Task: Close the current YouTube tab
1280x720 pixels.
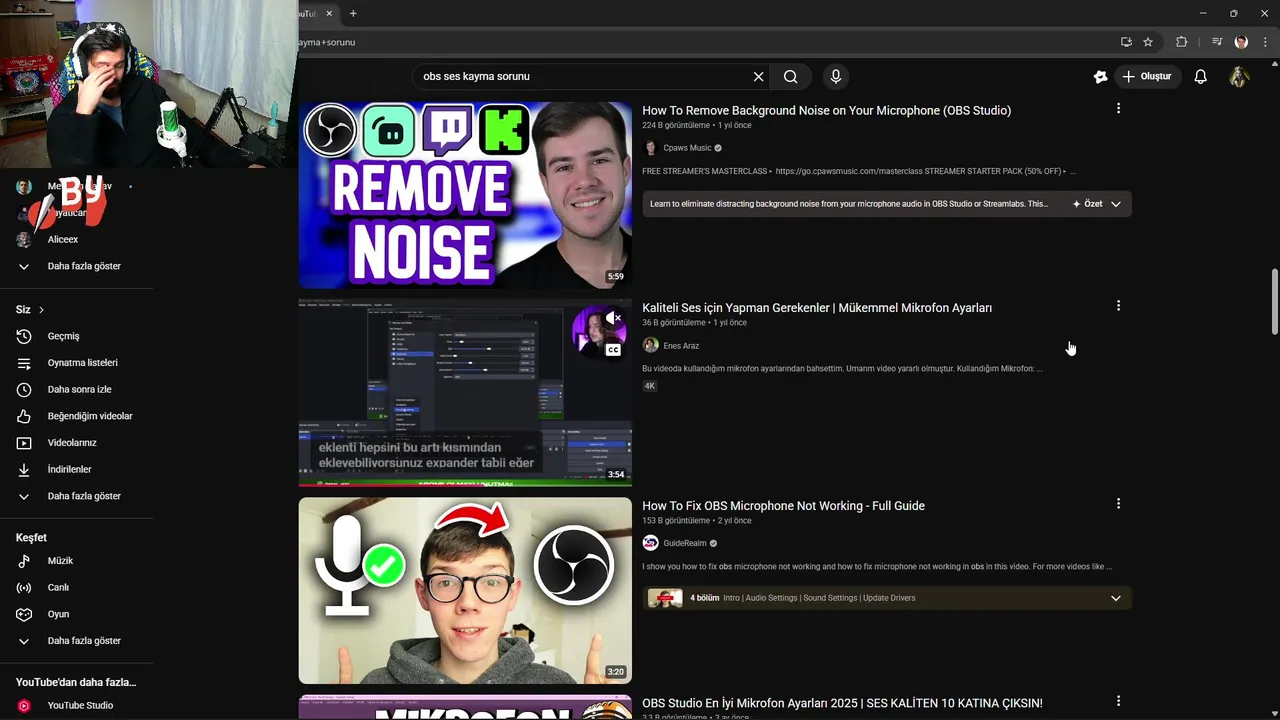Action: pos(329,13)
